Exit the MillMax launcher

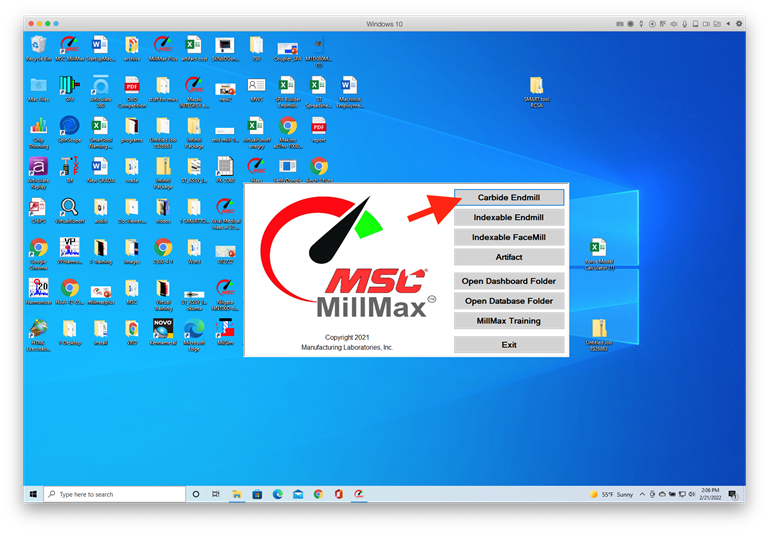(509, 345)
